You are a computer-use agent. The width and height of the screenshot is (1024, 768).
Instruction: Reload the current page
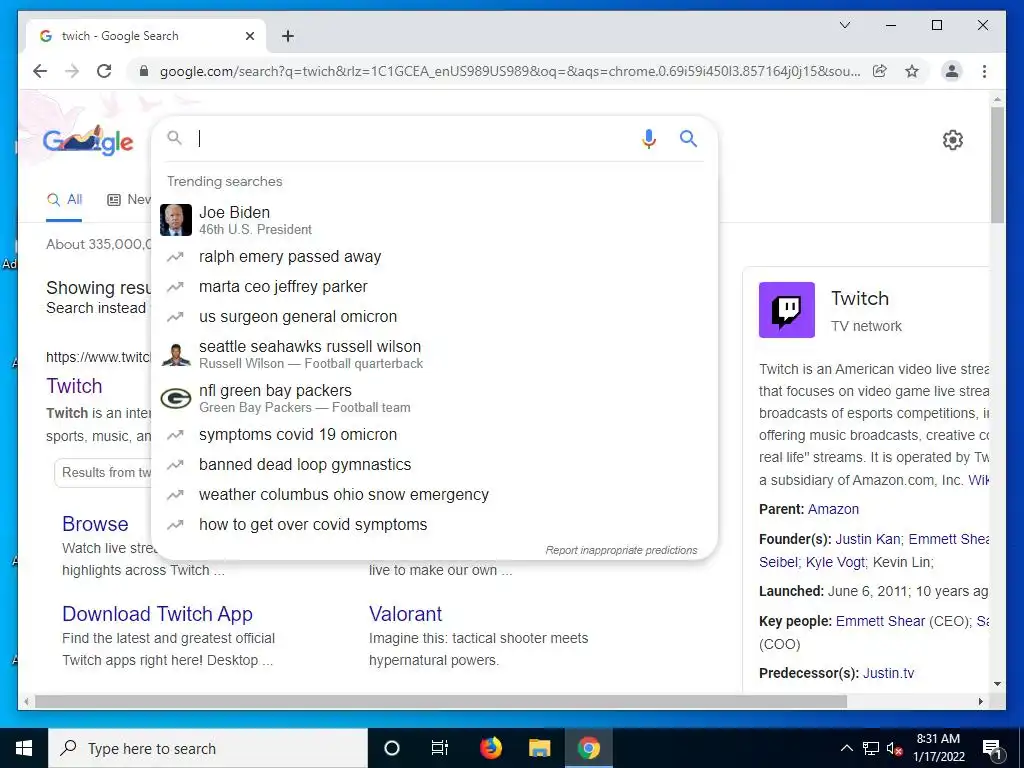coord(104,71)
